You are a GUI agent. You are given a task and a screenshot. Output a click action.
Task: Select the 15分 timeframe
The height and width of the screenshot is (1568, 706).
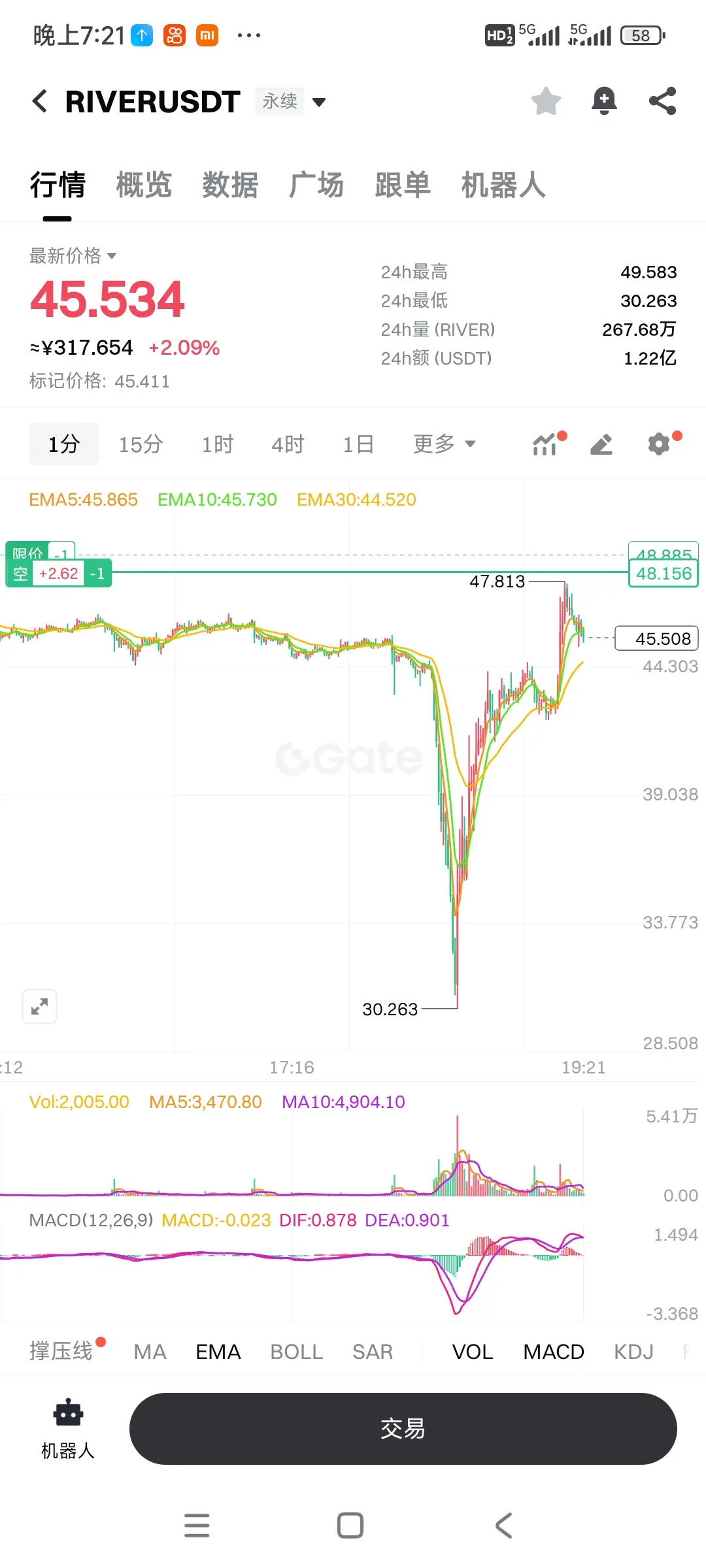141,444
